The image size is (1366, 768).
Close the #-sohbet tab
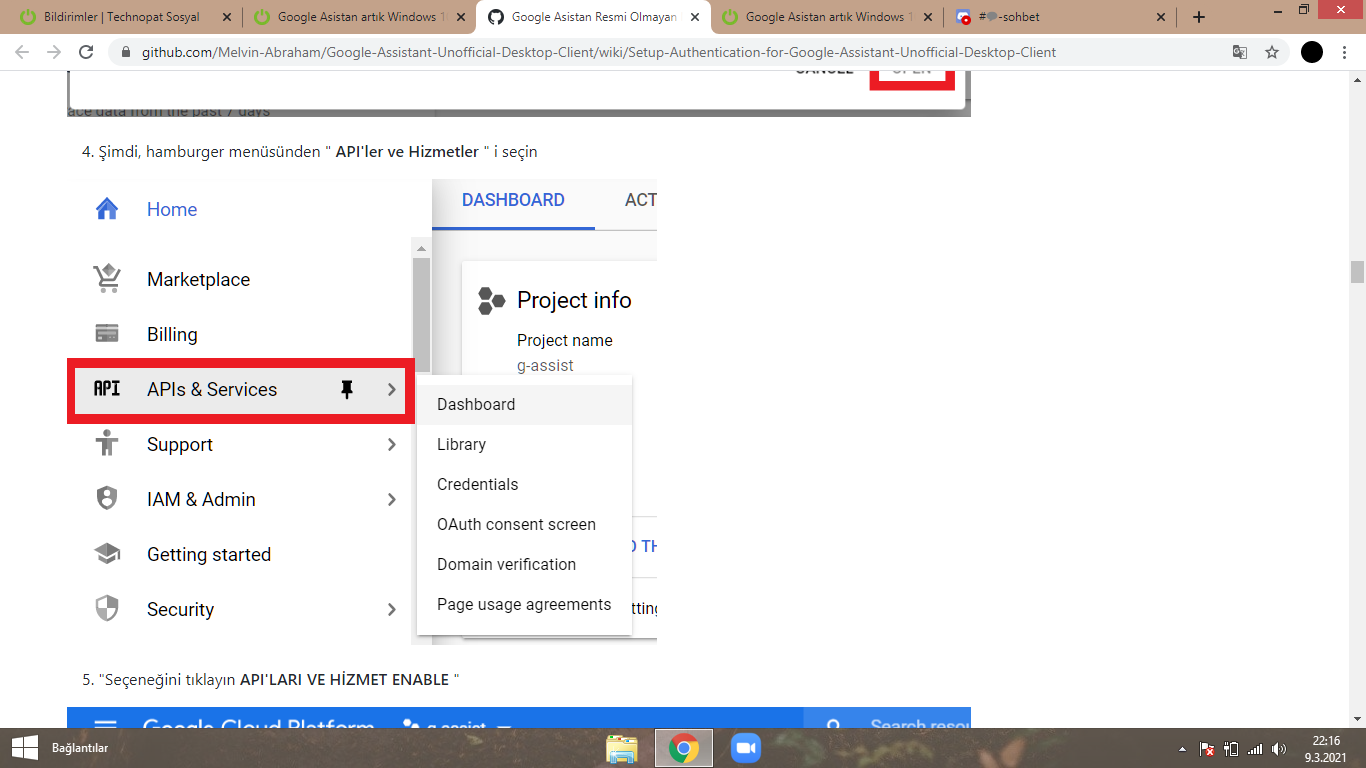[1160, 17]
